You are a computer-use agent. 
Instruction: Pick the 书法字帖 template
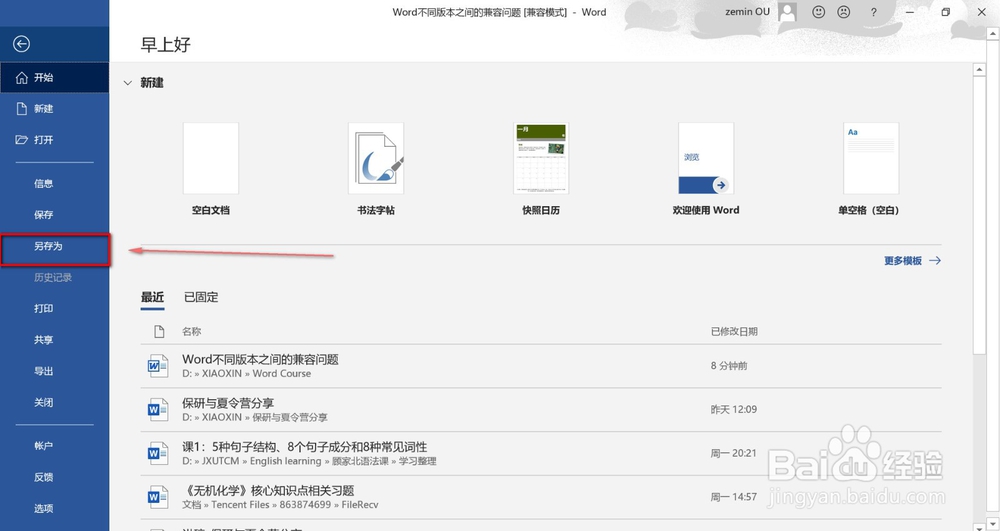[x=376, y=158]
